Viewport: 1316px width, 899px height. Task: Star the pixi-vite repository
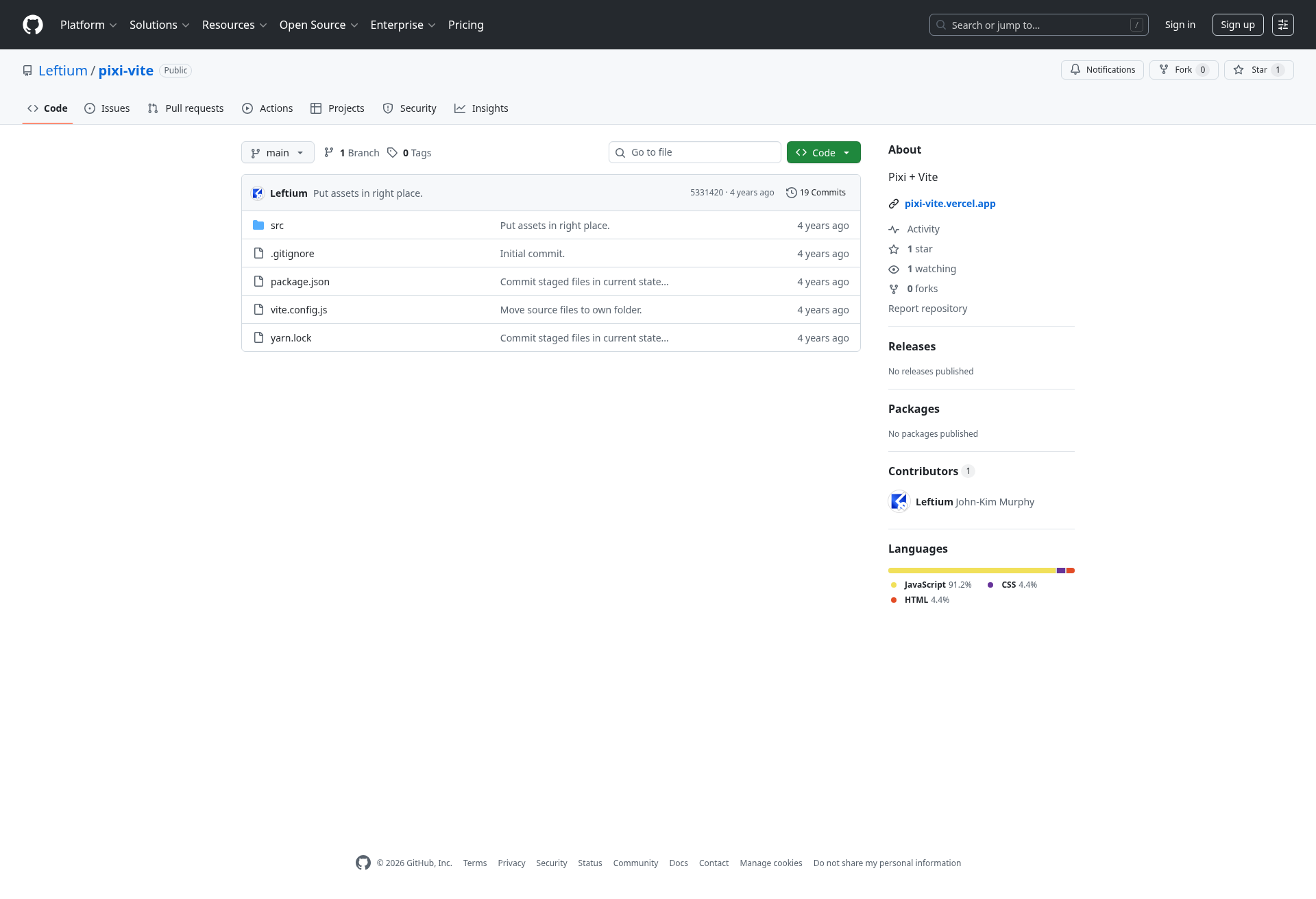point(1259,69)
